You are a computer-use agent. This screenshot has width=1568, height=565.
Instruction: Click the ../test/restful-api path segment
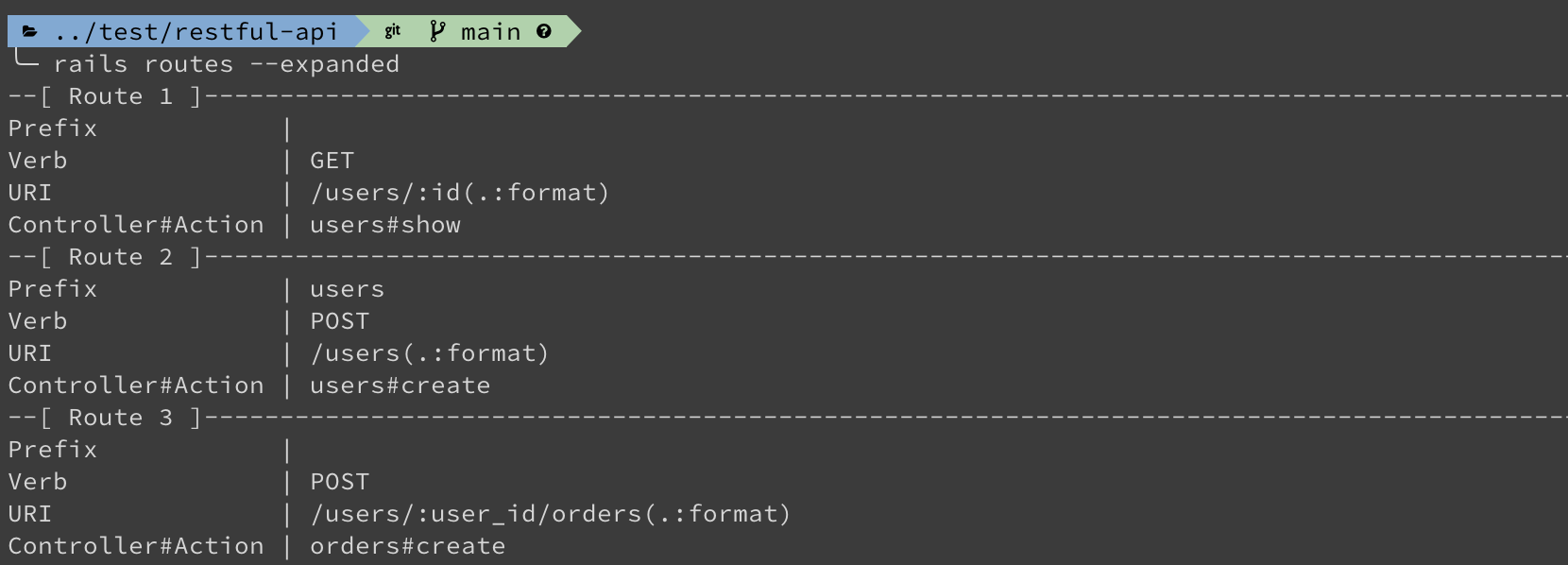[x=196, y=32]
